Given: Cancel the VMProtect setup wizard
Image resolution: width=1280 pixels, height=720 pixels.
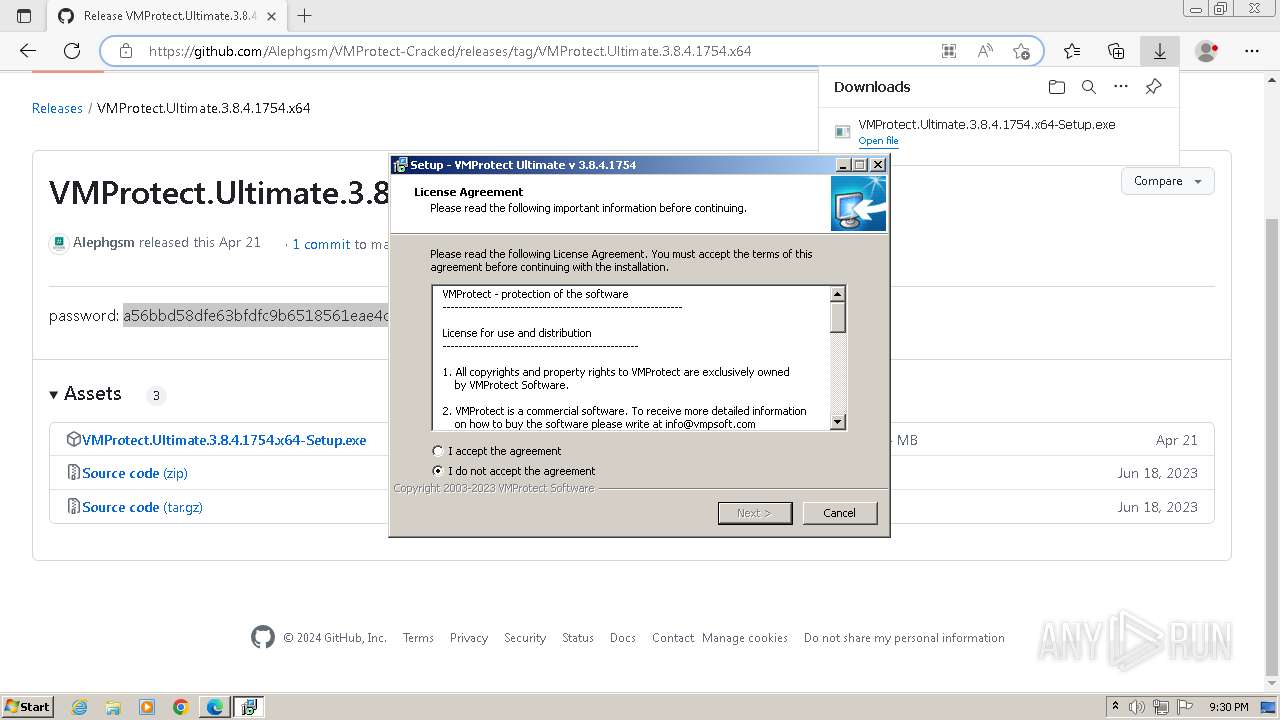Looking at the screenshot, I should 840,513.
